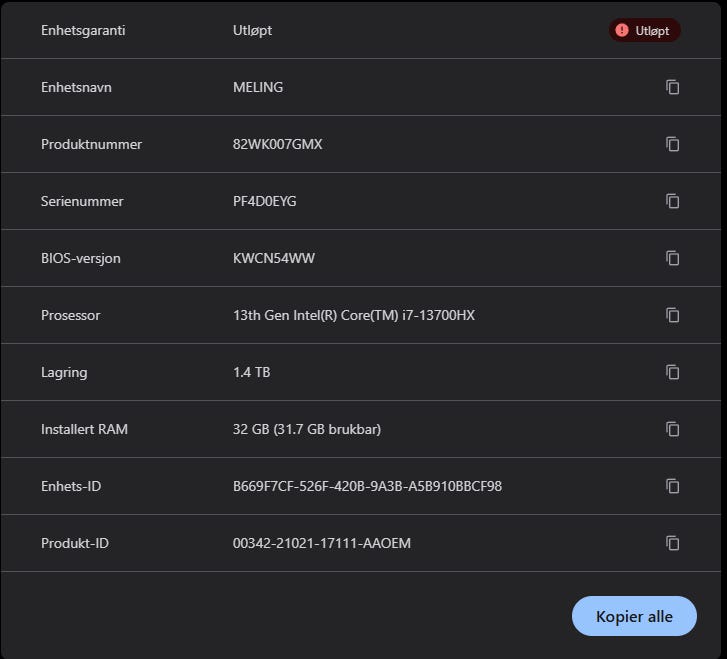Copy the Produktnummer value
Screen dimensions: 727x659
click(673, 144)
